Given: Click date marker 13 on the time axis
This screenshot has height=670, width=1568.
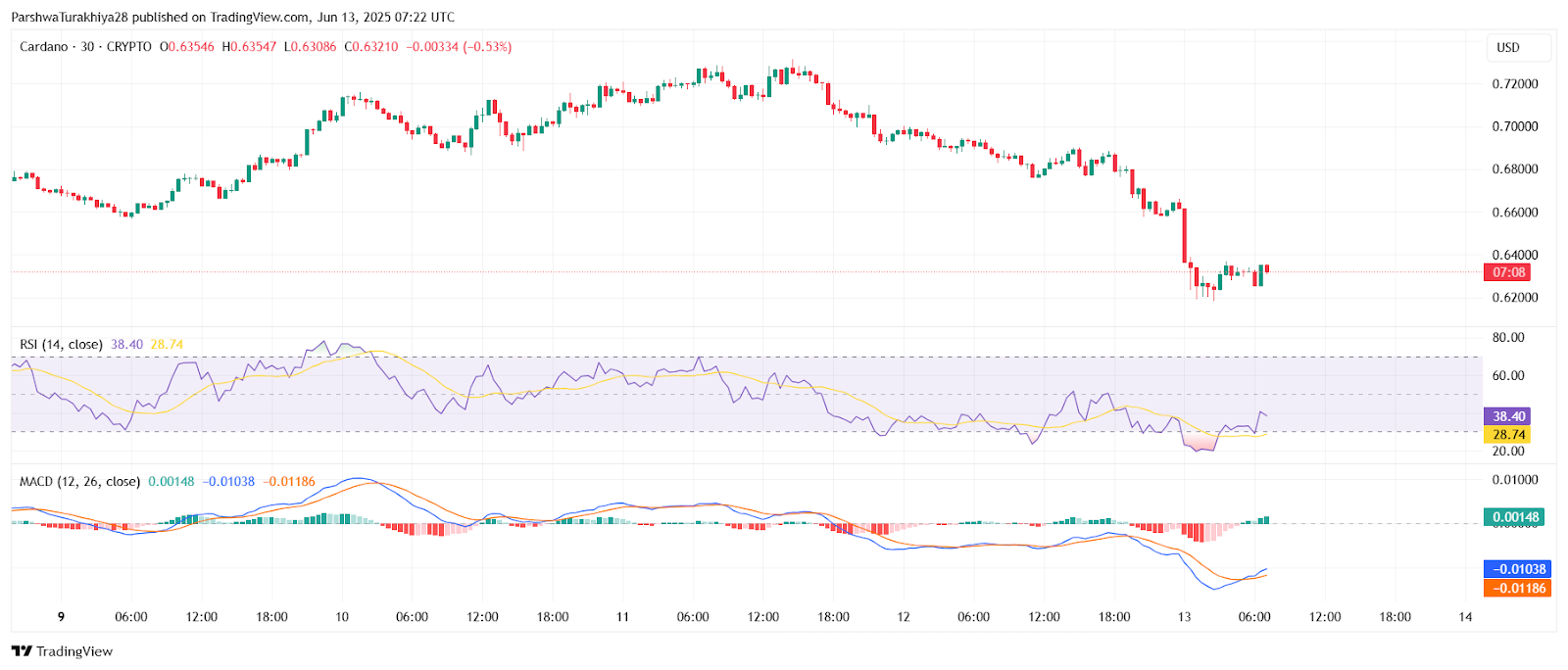Looking at the screenshot, I should [x=1184, y=617].
